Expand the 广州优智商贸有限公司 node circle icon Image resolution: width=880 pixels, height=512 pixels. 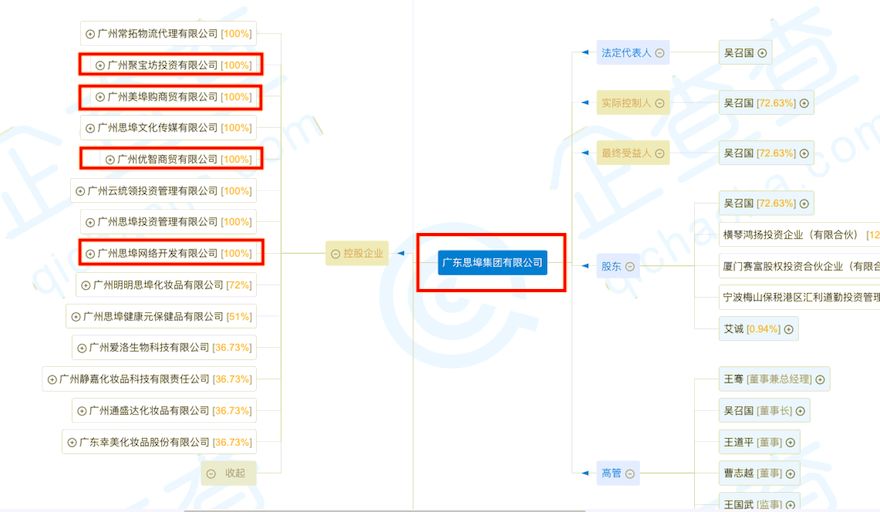click(x=110, y=160)
